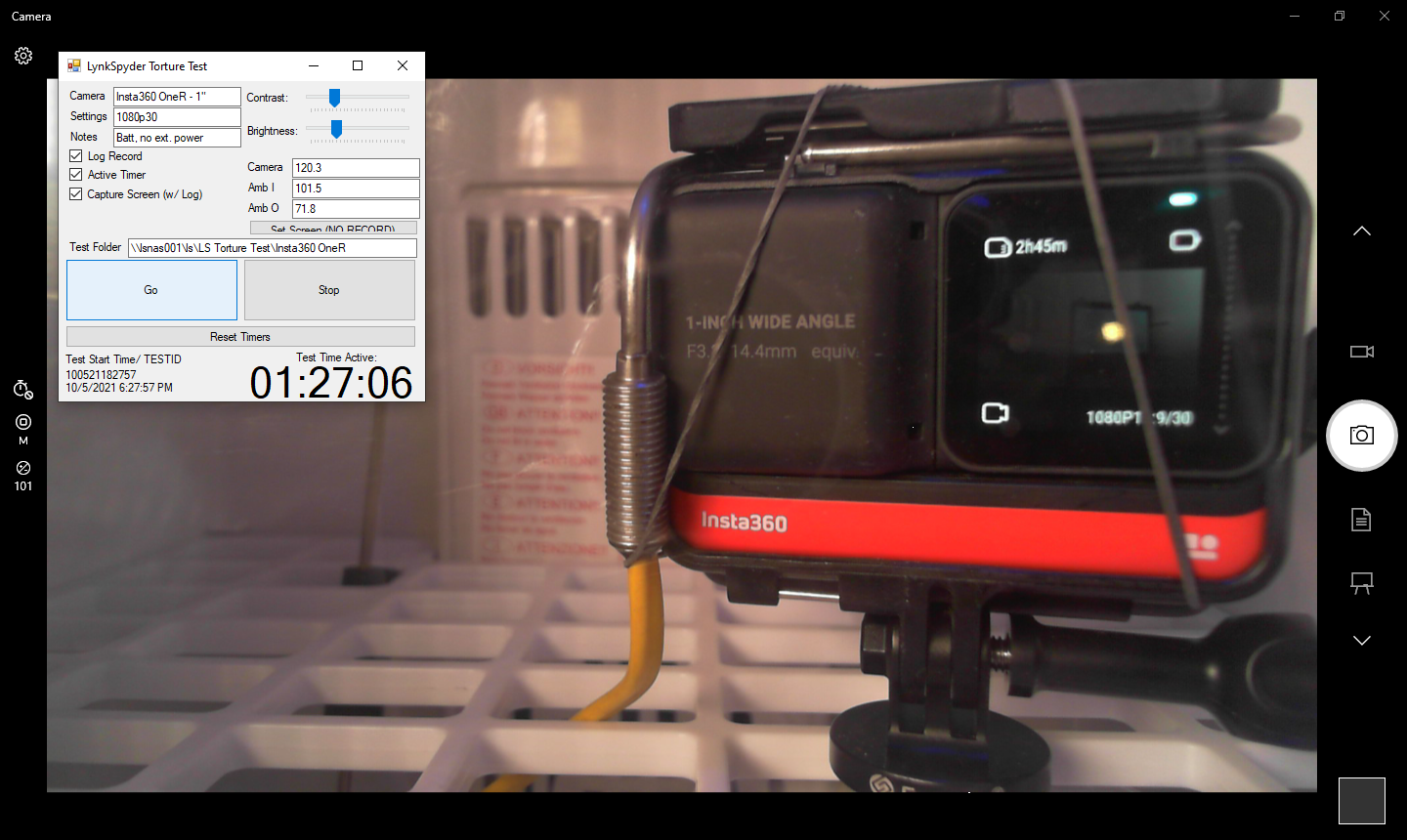
Task: Take a photo using the capture button
Action: (1361, 435)
